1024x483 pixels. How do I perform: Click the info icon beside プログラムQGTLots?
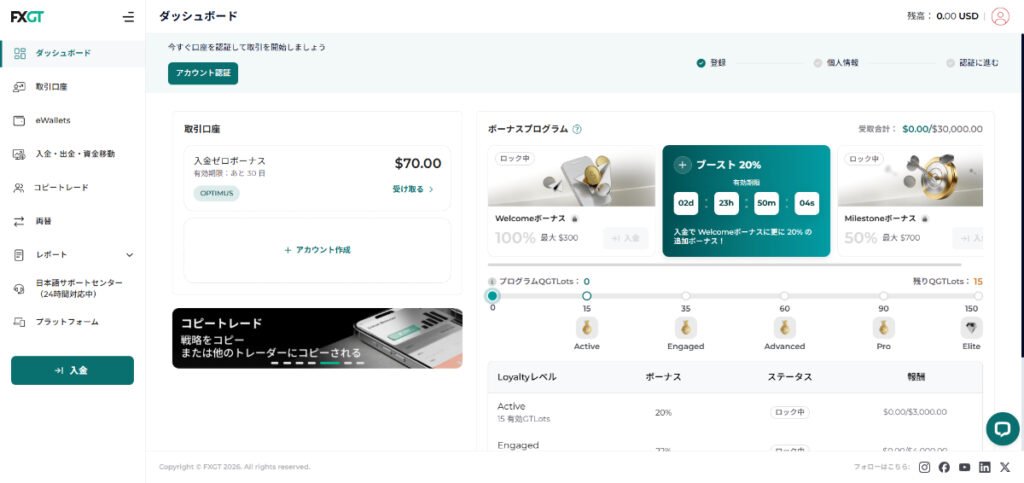coord(492,282)
